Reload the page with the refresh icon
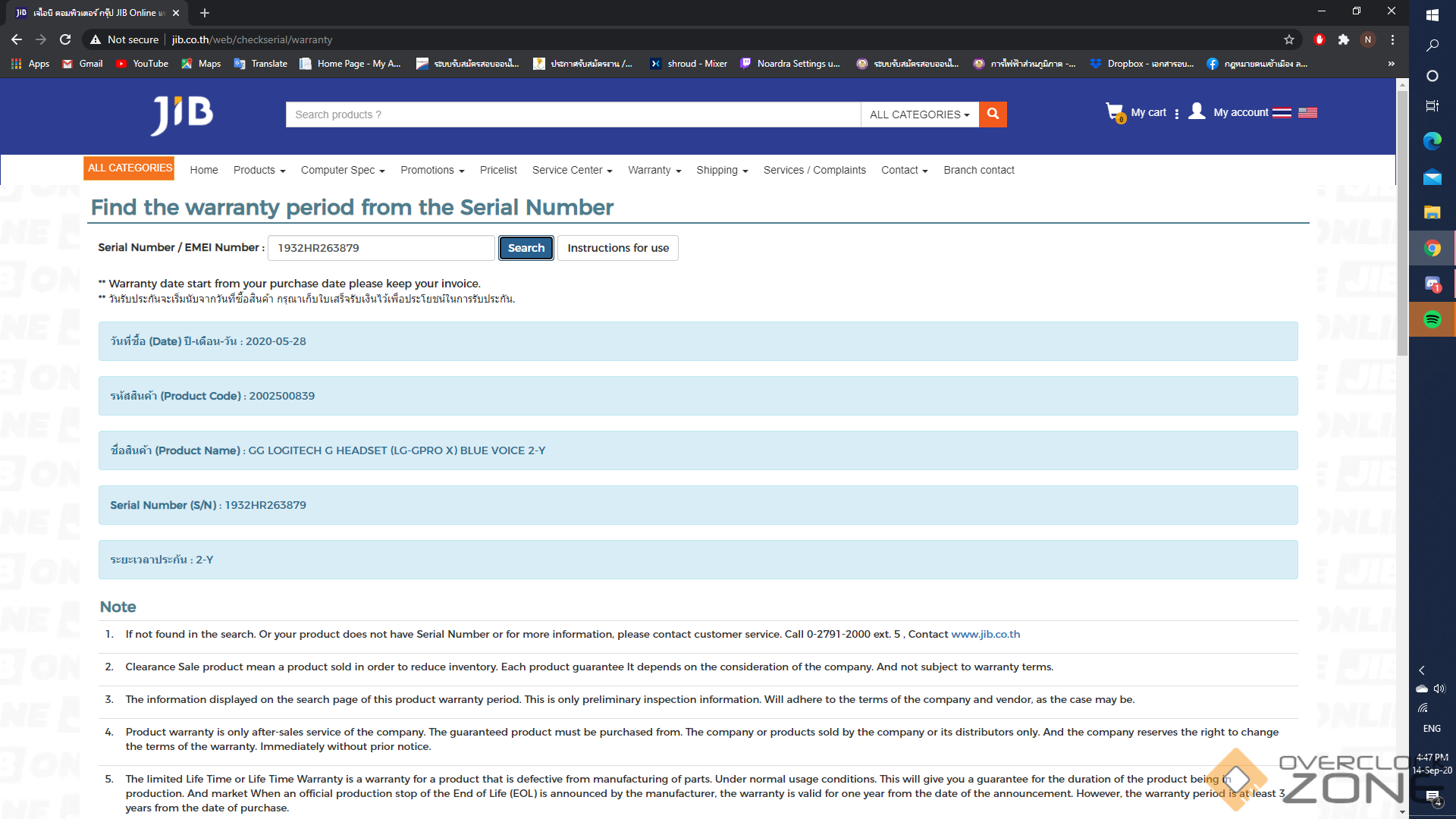 point(65,39)
